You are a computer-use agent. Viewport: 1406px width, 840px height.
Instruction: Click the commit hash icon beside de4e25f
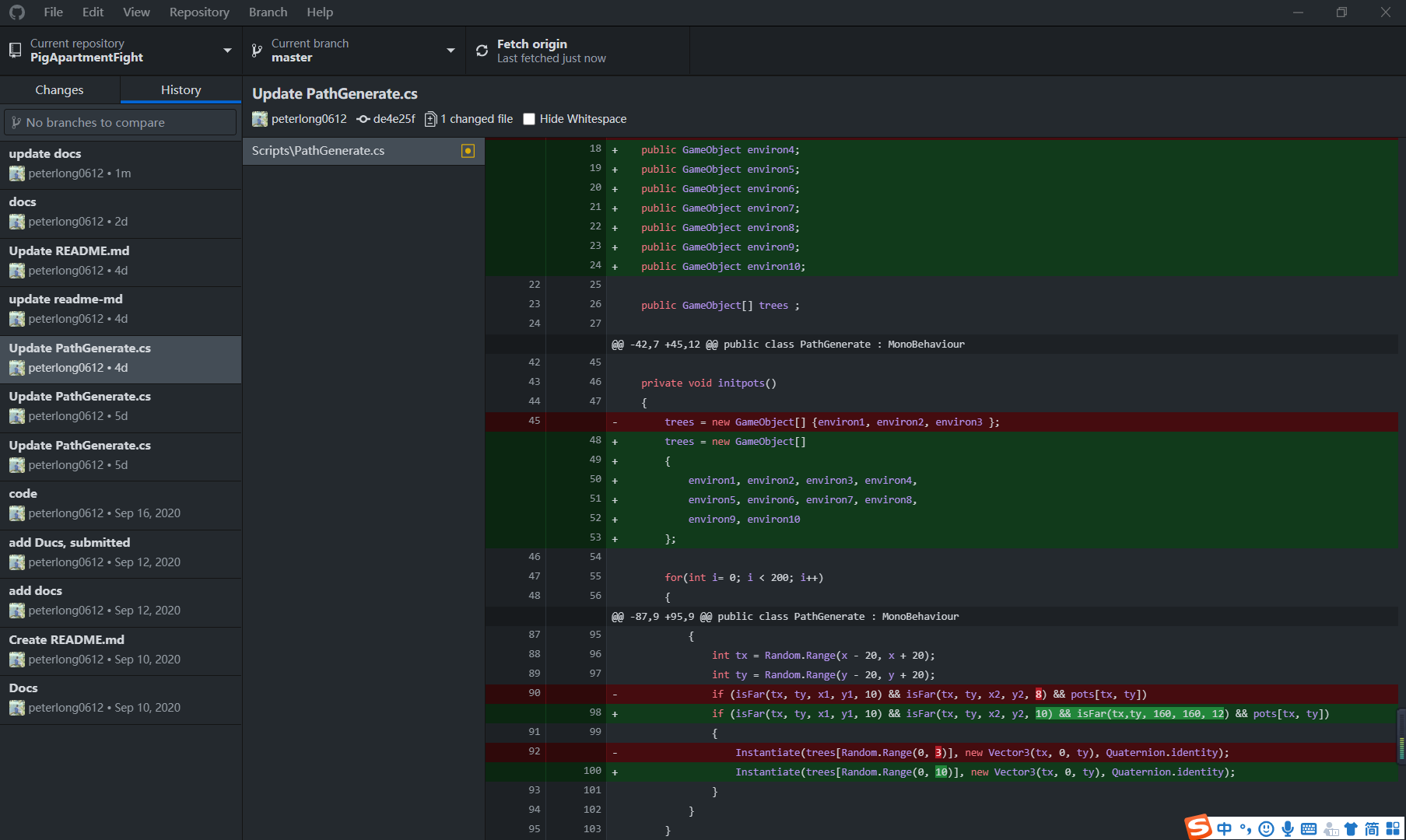[x=363, y=119]
